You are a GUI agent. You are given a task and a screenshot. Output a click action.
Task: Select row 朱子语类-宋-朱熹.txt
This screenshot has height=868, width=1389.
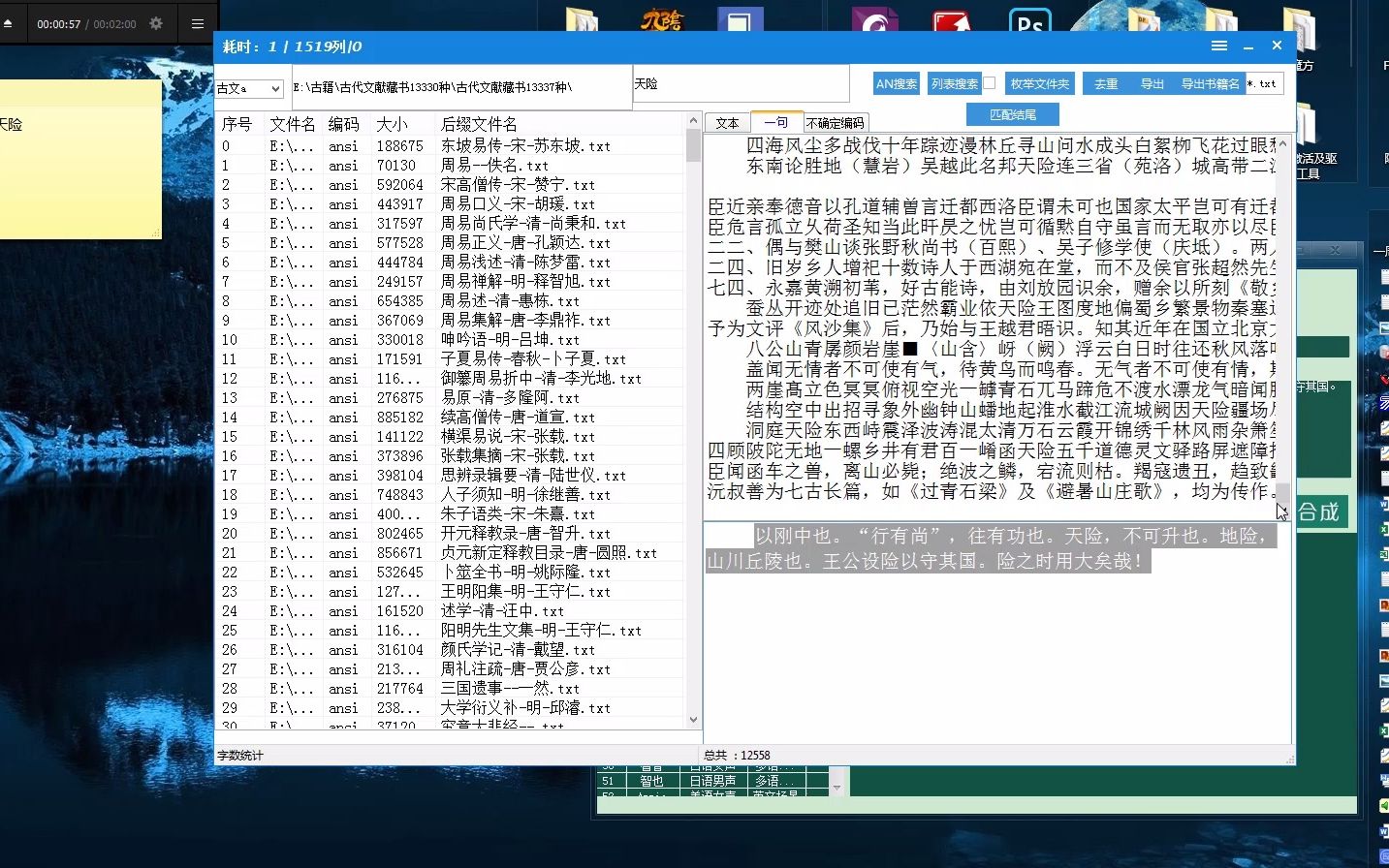pos(451,514)
